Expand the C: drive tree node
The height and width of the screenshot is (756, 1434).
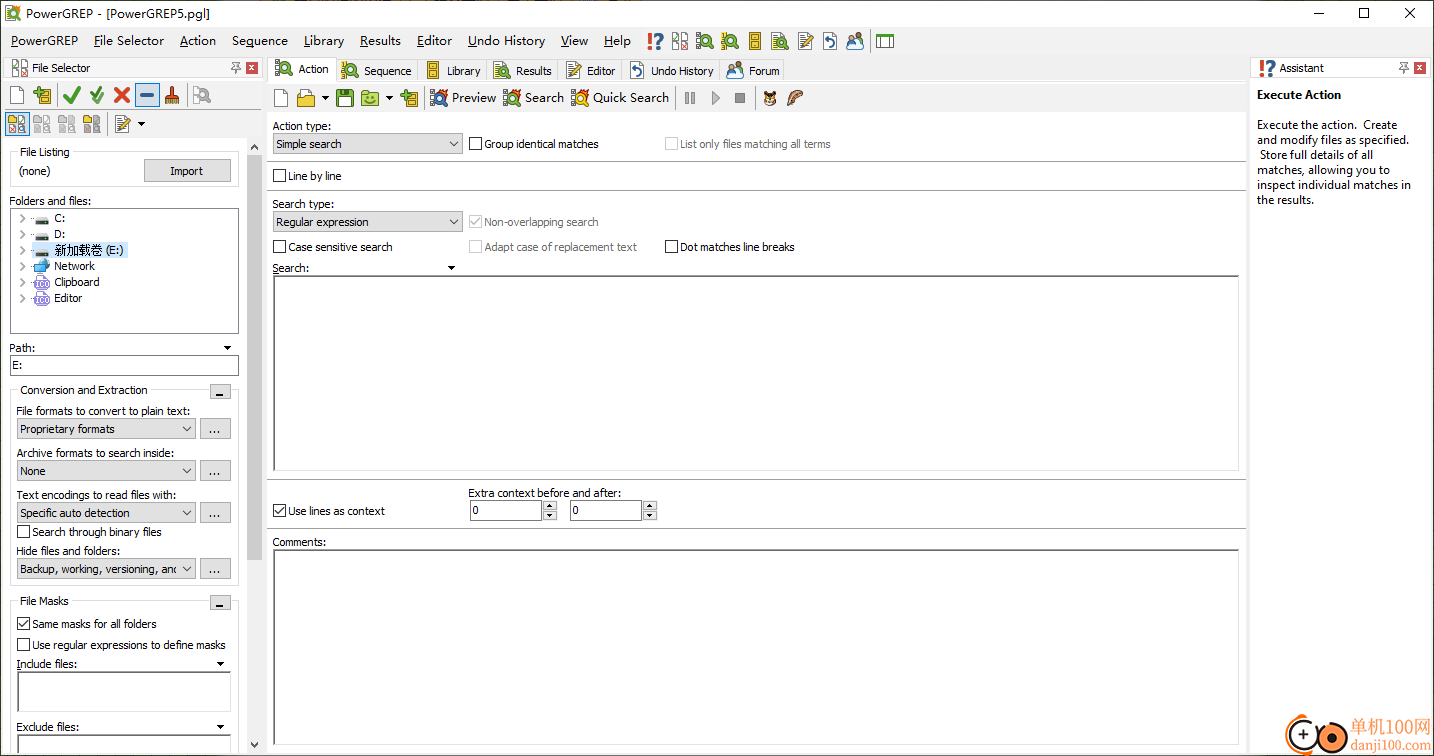pyautogui.click(x=22, y=218)
